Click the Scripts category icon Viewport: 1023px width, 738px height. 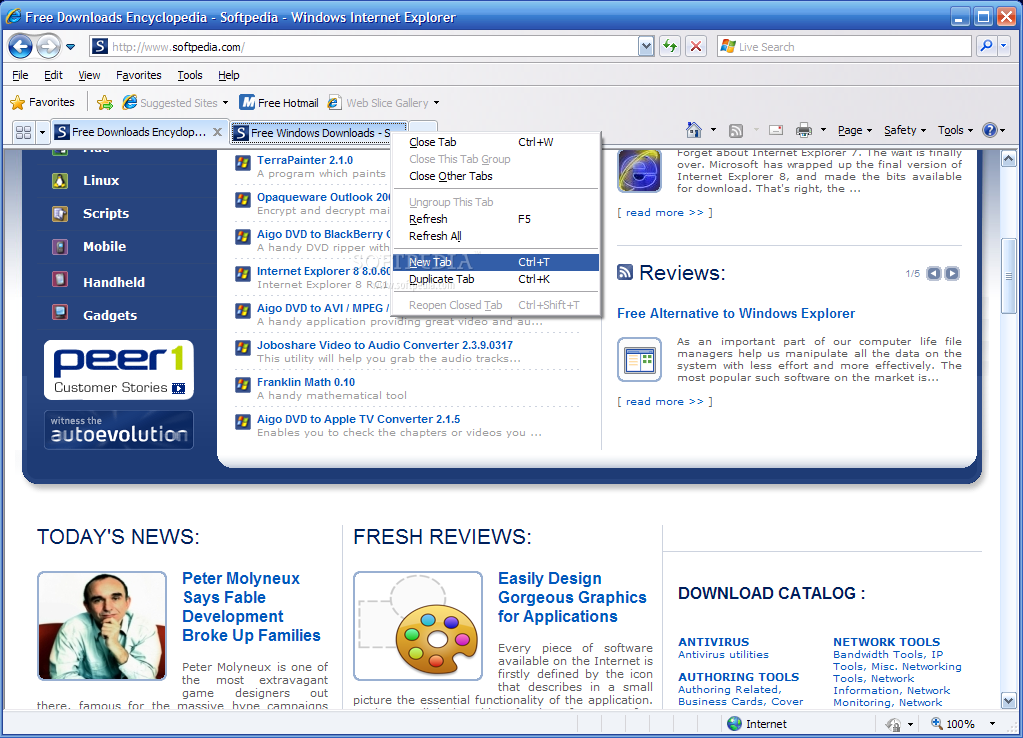click(x=60, y=213)
